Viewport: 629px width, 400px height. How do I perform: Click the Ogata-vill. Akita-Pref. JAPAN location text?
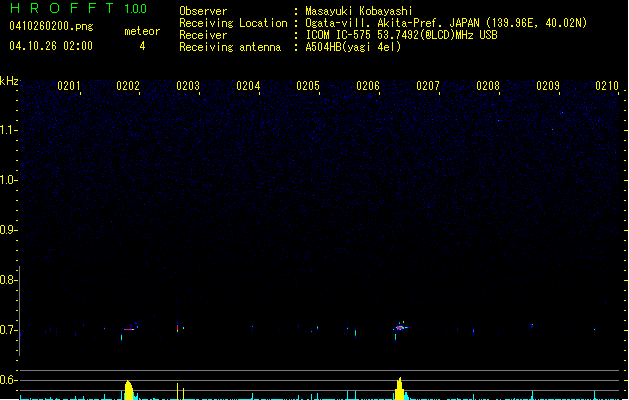click(x=446, y=23)
